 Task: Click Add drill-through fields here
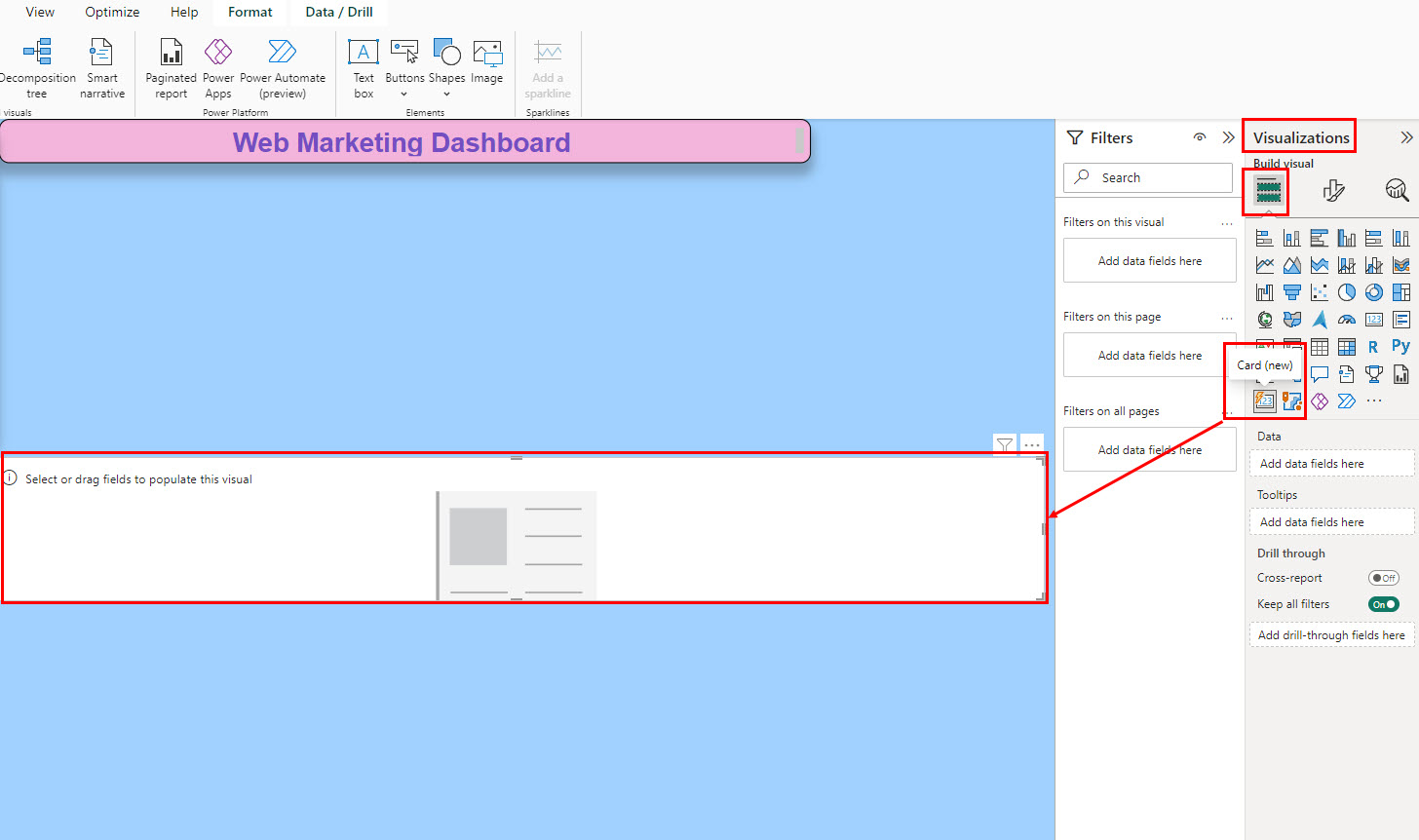point(1332,635)
